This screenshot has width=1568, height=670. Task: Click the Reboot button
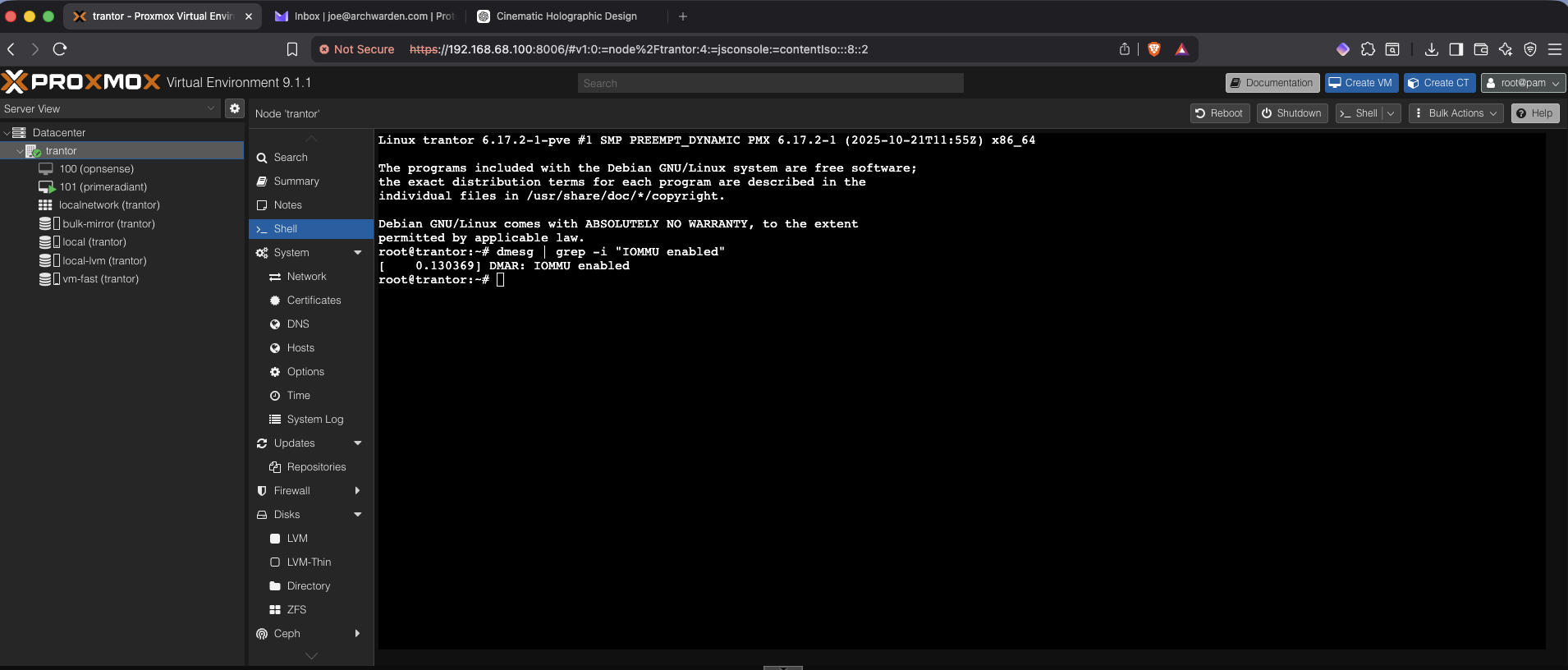(x=1220, y=113)
